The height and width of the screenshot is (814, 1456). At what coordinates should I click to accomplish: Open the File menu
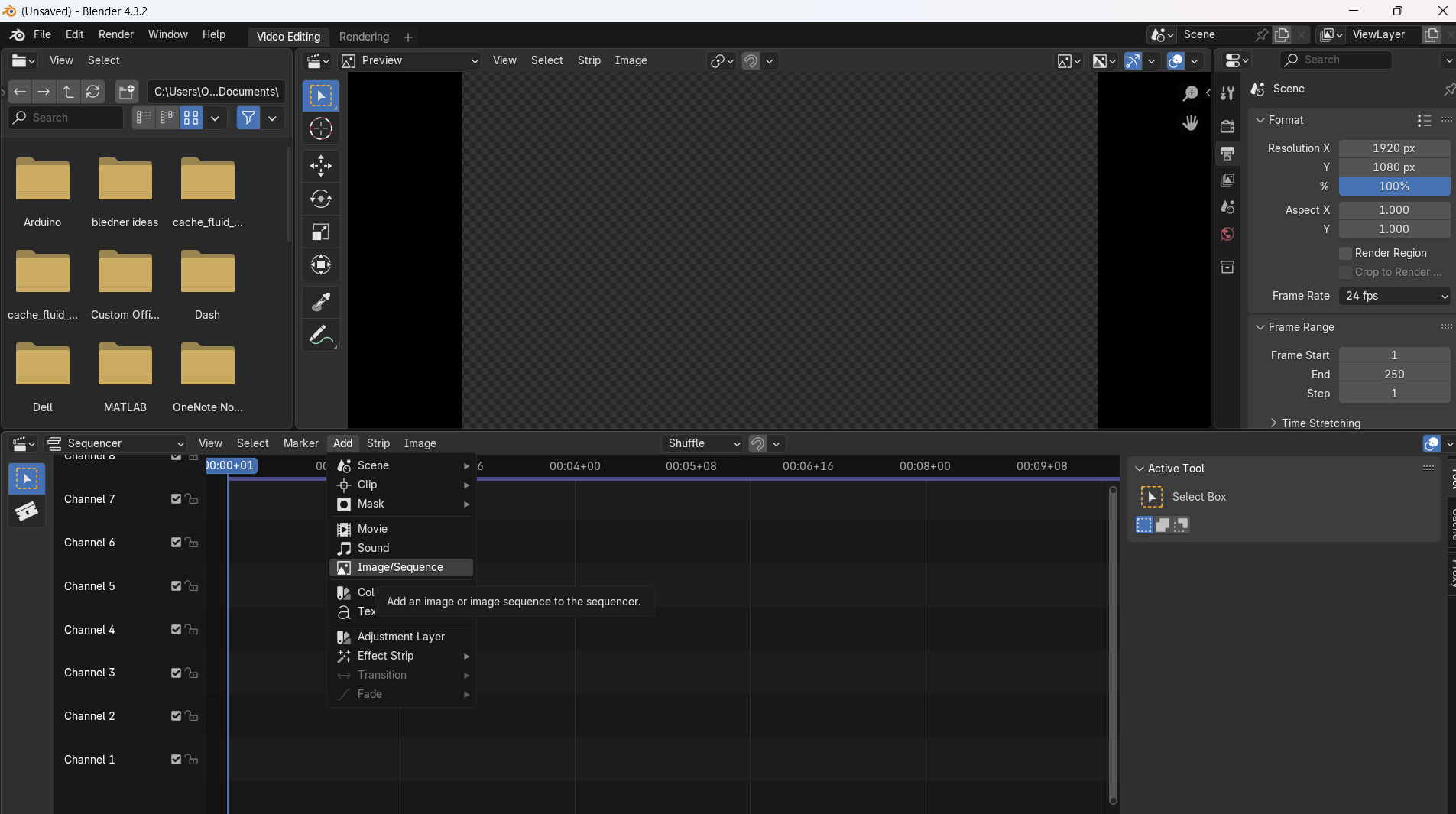(x=42, y=34)
